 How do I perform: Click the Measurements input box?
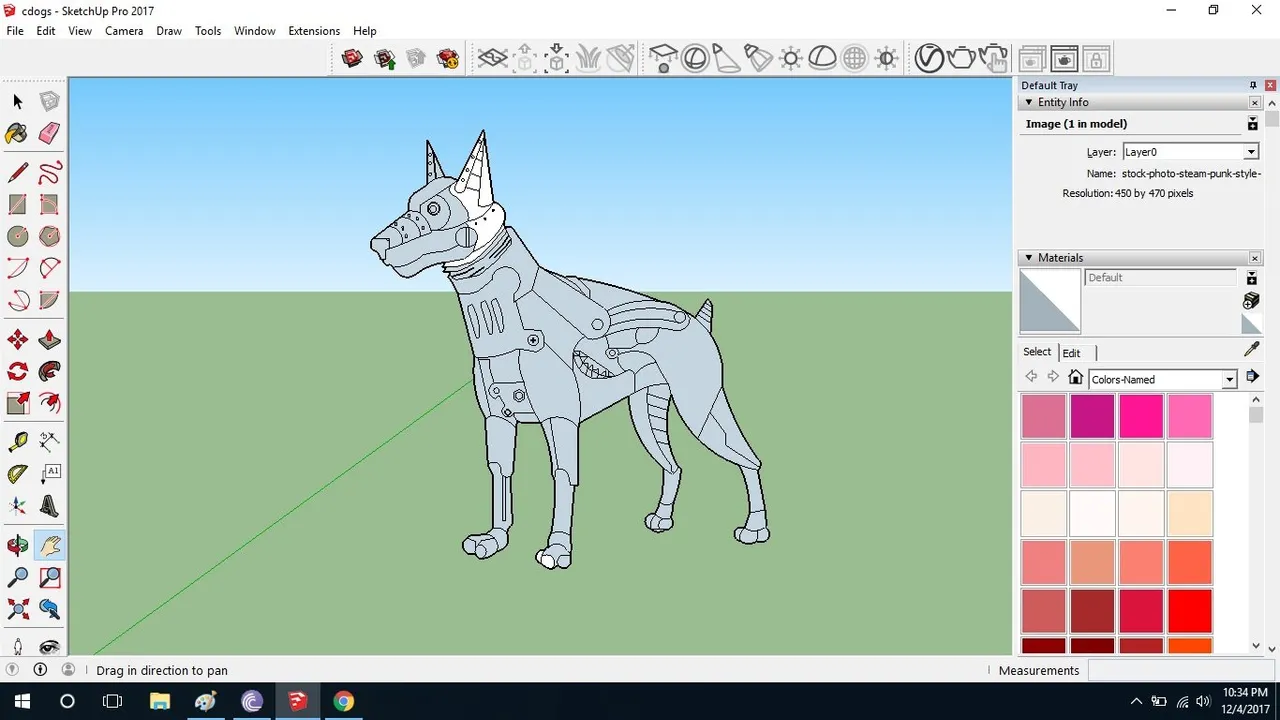[x=1180, y=670]
